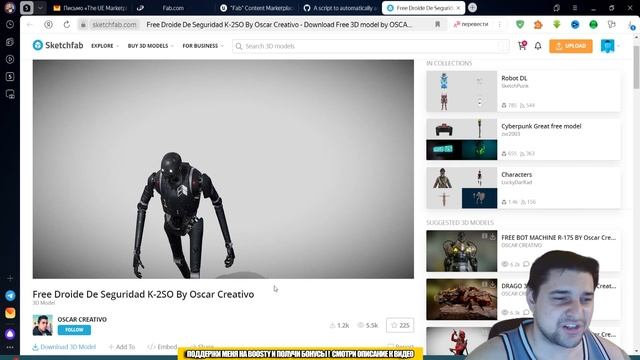640x360 pixels.
Task: Add a sidebar panel with plus icon
Action: point(10,278)
